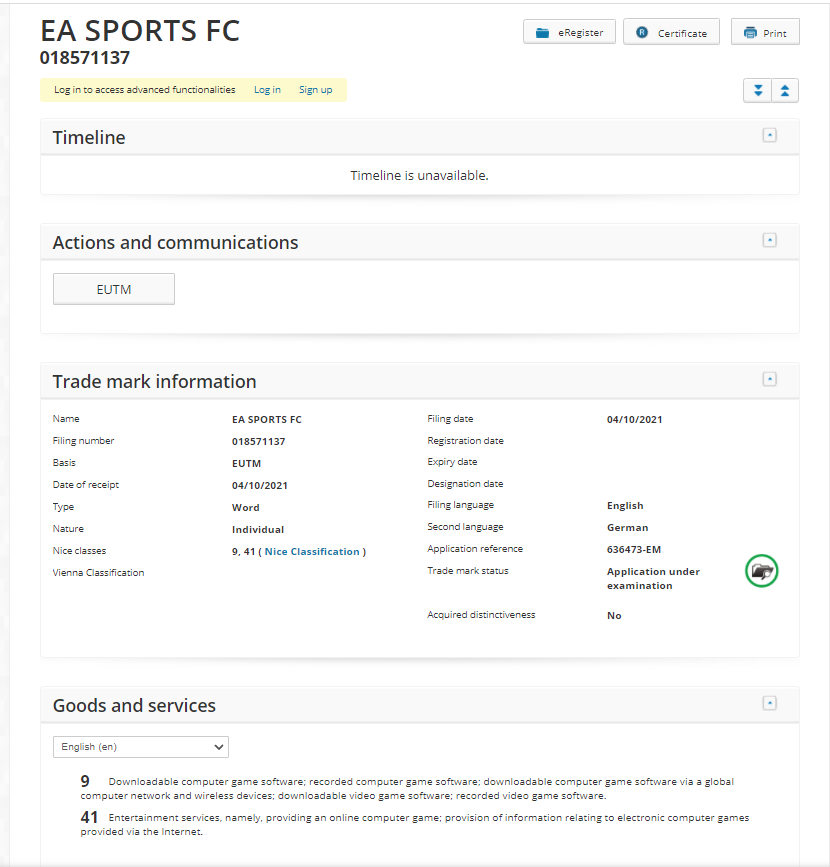Open the English (en) language dropdown
This screenshot has width=830, height=867.
tap(141, 747)
